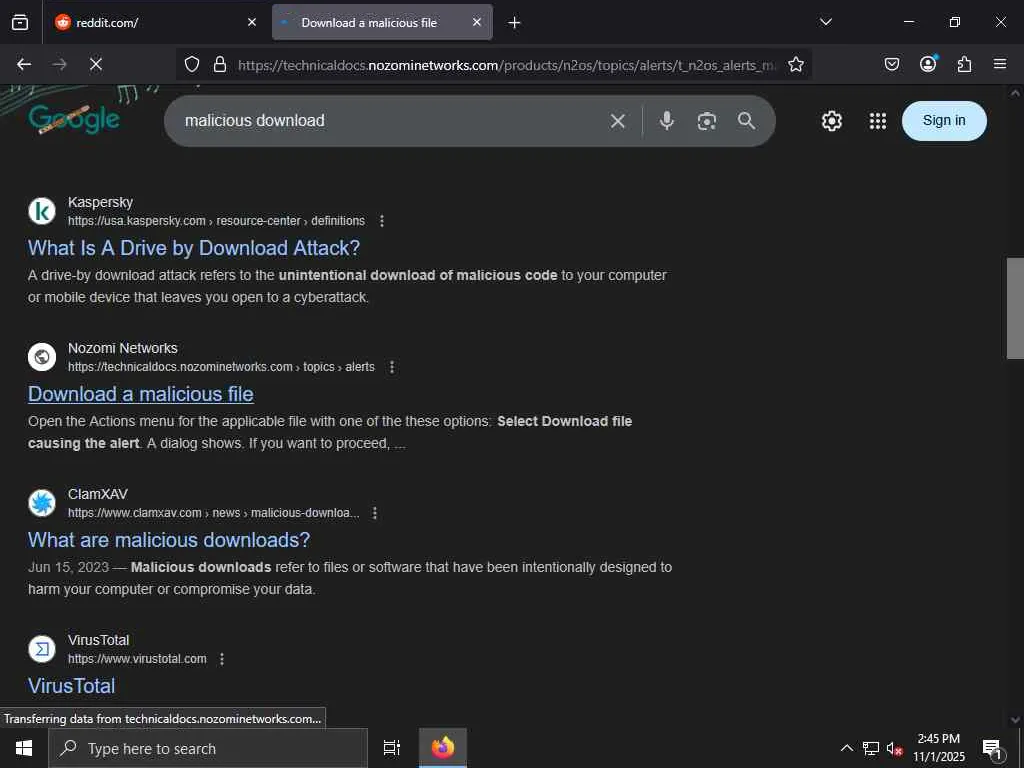The image size is (1024, 768).
Task: Open more options for Nozomi Networks result
Action: click(x=392, y=367)
